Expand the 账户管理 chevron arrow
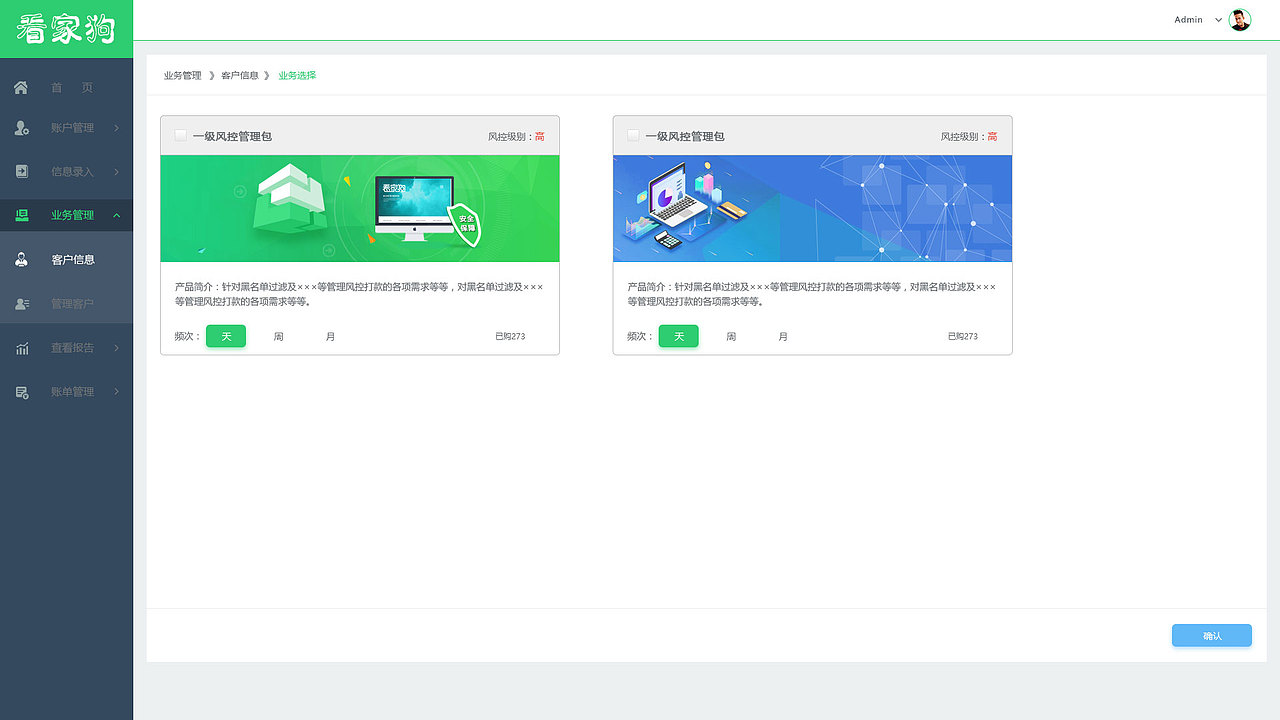 (116, 128)
